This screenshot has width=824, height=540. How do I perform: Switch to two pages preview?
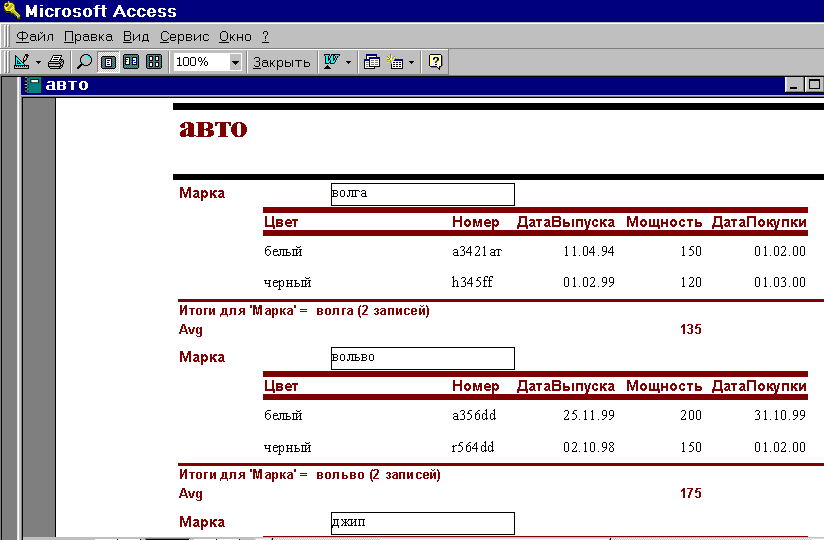(x=131, y=62)
